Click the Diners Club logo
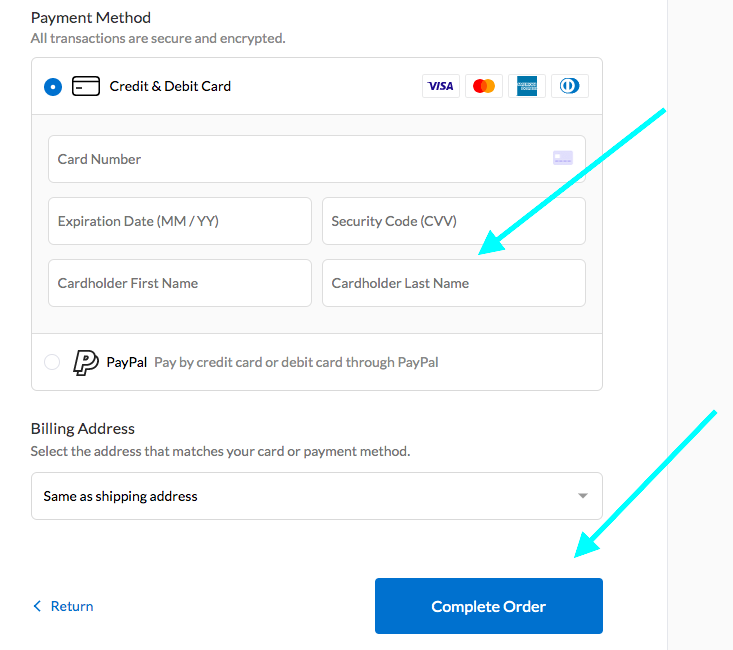The width and height of the screenshot is (733, 650). point(569,86)
